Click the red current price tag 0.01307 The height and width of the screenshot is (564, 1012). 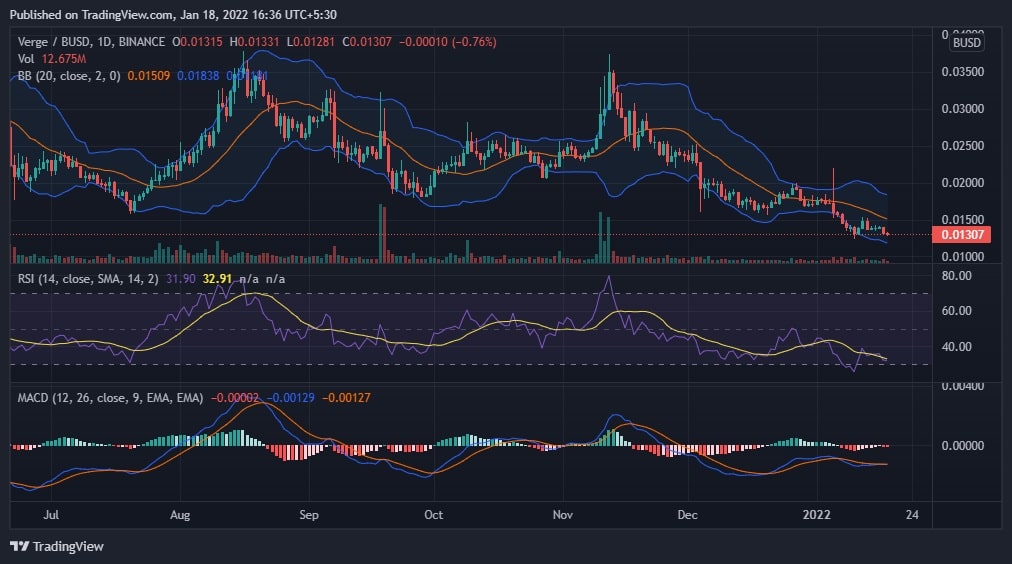click(962, 234)
